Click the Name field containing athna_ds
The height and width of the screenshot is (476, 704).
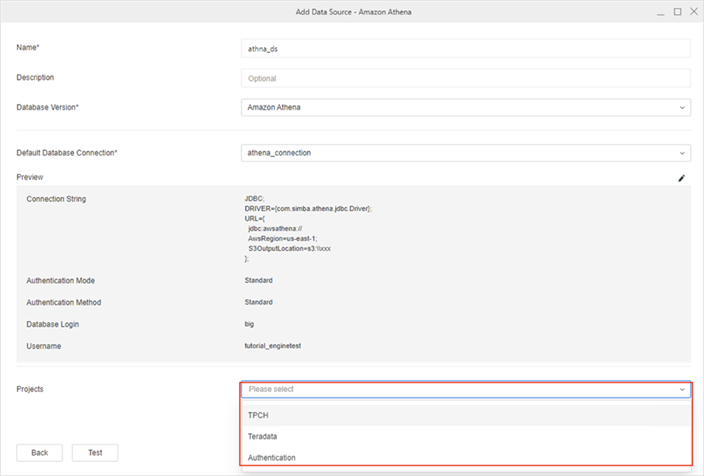tap(465, 48)
